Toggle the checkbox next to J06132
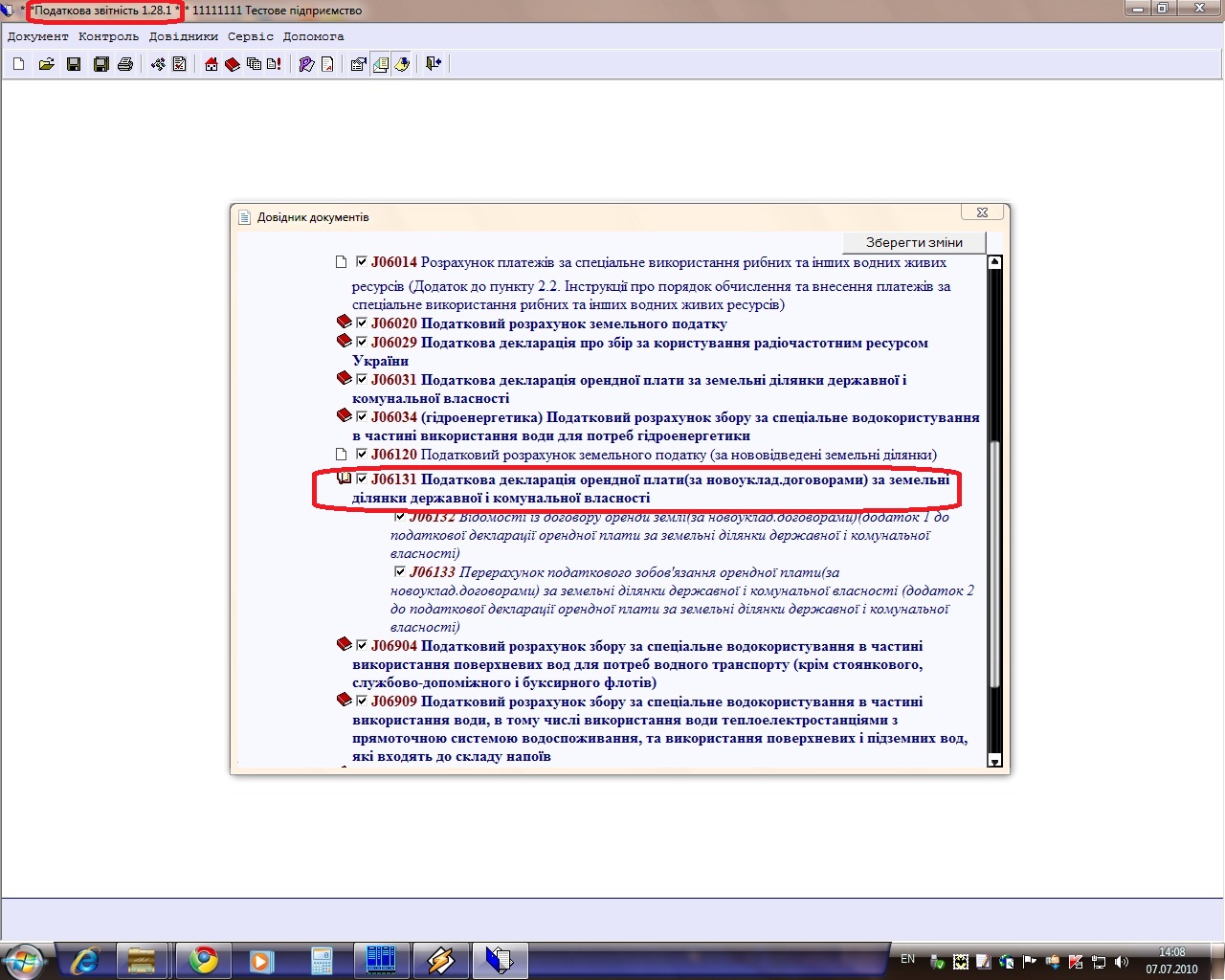 click(x=400, y=517)
